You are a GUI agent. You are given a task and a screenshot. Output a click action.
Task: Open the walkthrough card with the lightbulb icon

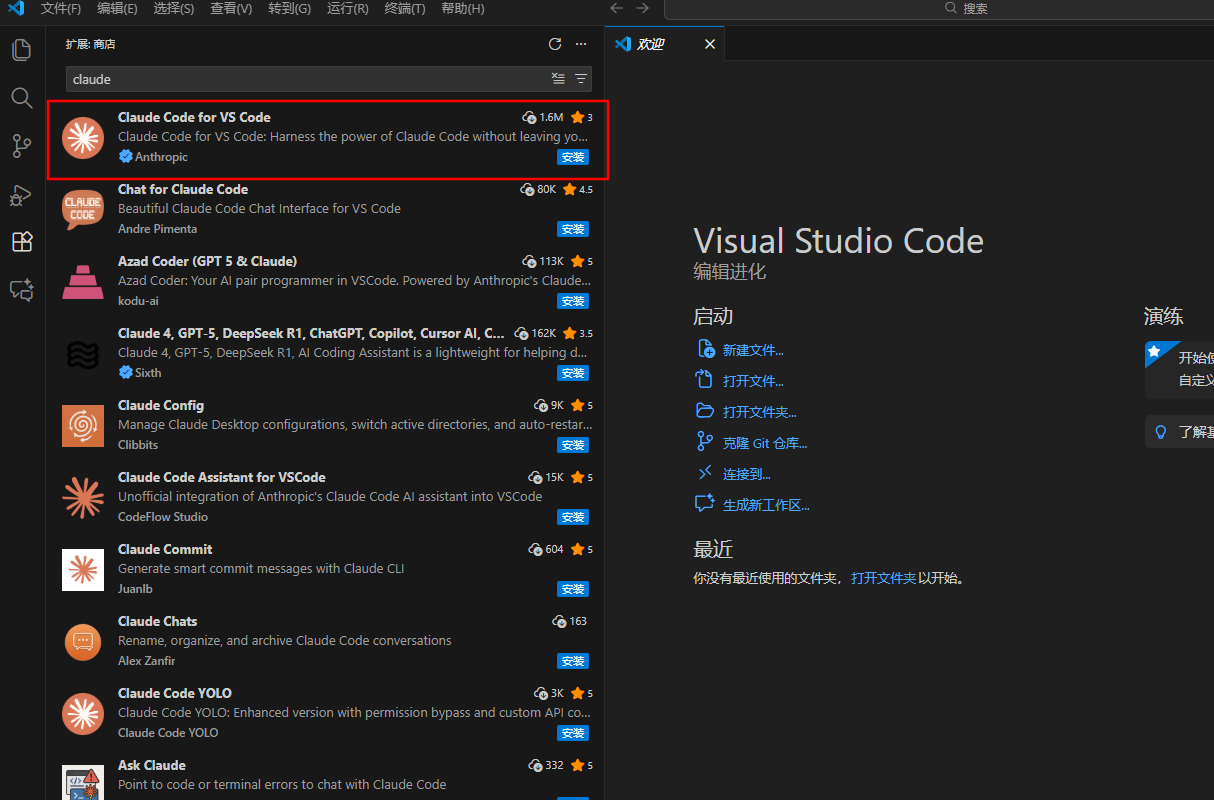point(1180,432)
